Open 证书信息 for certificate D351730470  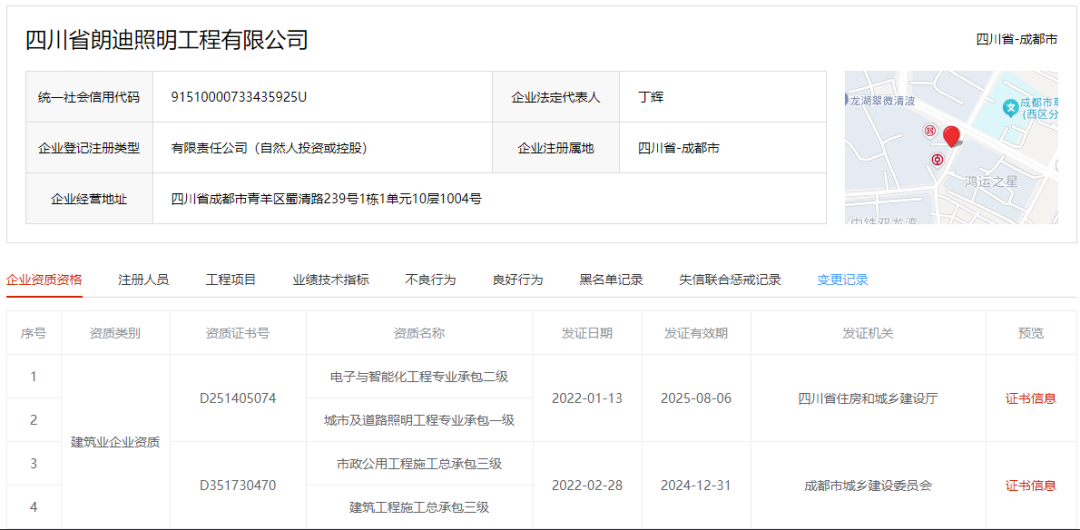coord(1030,485)
